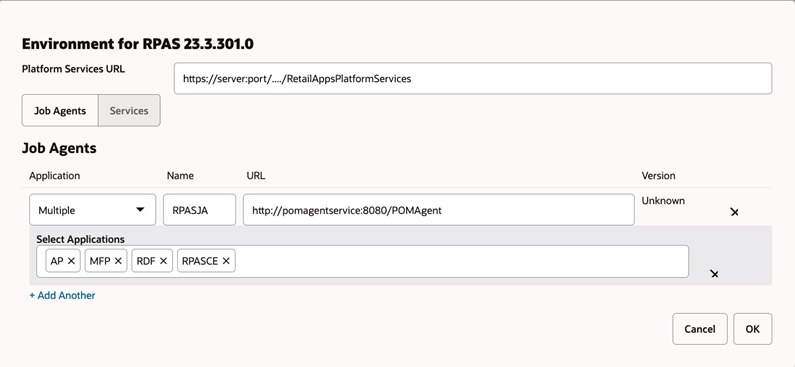The height and width of the screenshot is (367, 795).
Task: Remove the AP application chip
Action: tap(71, 261)
